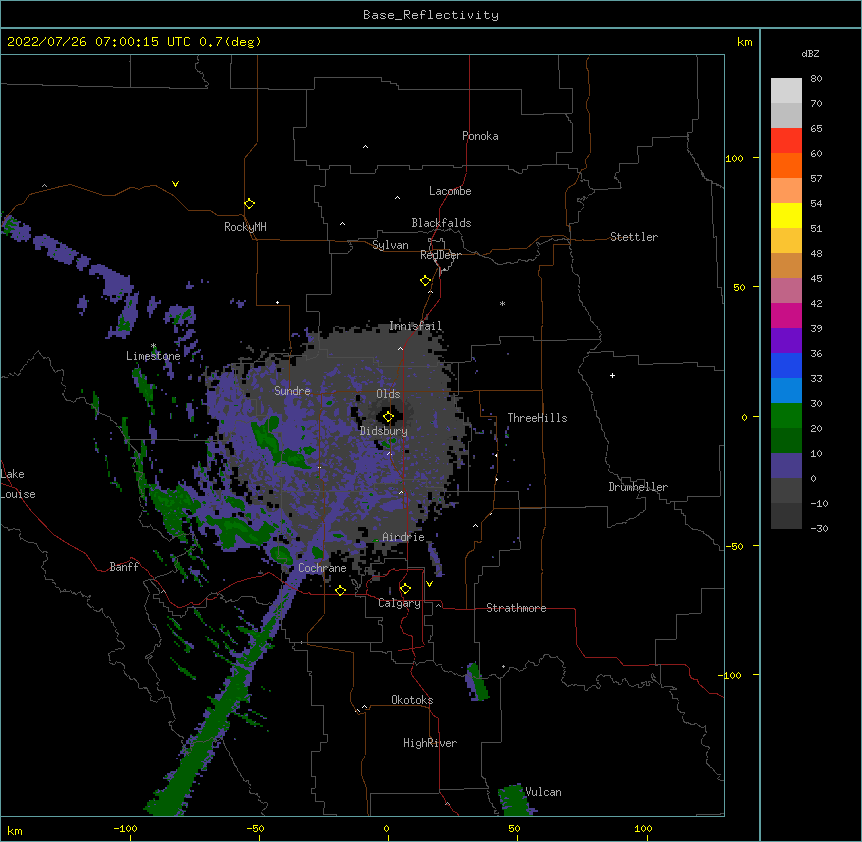
Task: Click the light gray 80 dBZ legend swatch
Action: pyautogui.click(x=786, y=90)
